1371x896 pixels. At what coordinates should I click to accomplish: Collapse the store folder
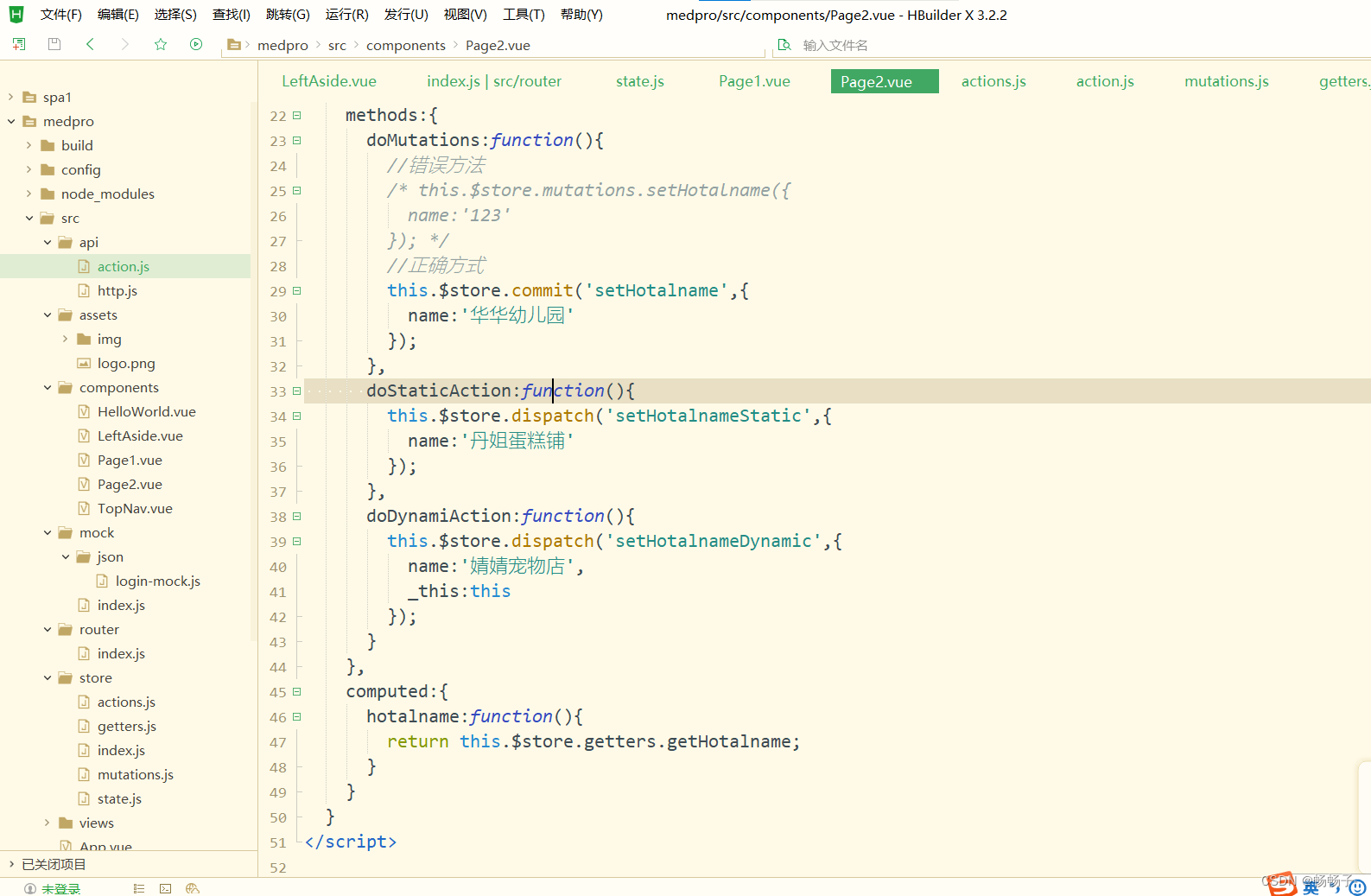pyautogui.click(x=48, y=677)
